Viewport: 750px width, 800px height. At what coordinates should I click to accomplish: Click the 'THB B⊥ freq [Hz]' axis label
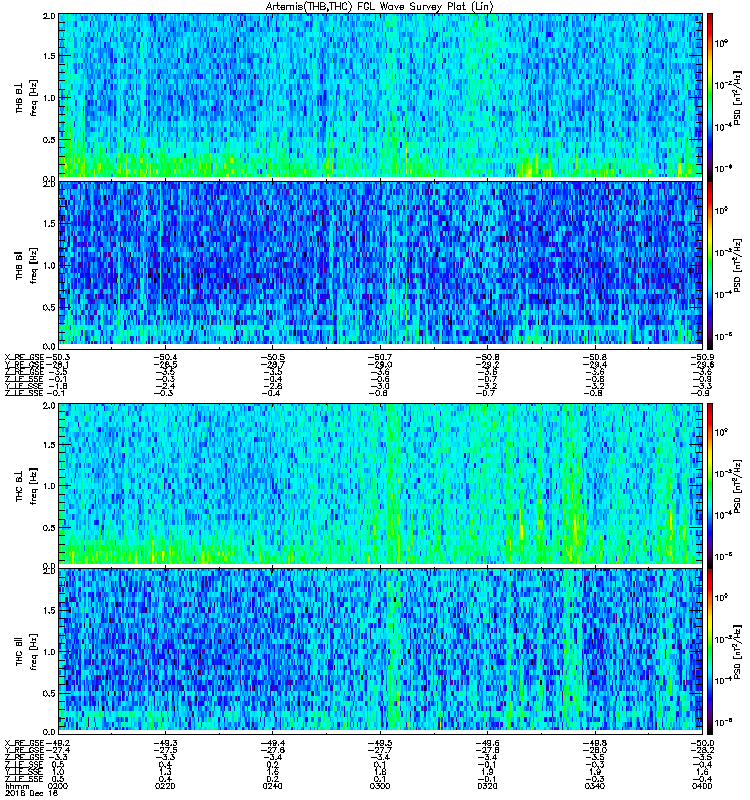pos(26,98)
